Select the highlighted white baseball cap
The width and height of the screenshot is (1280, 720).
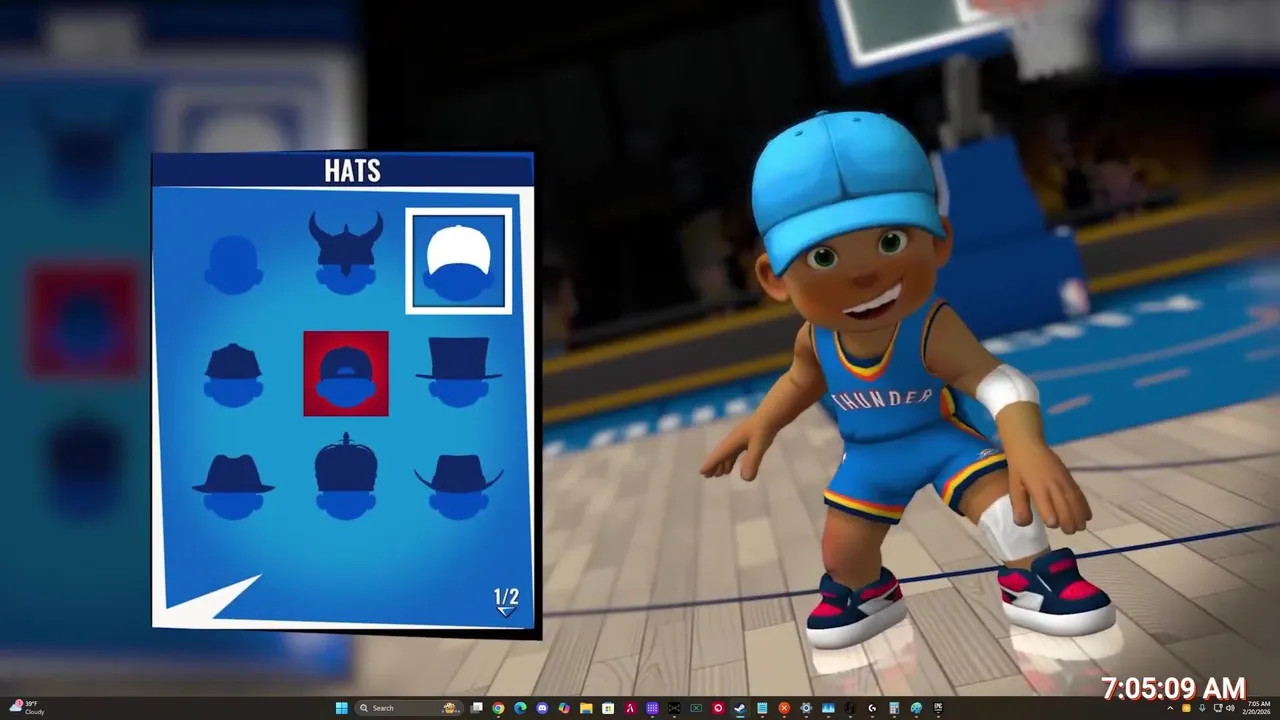pyautogui.click(x=459, y=261)
